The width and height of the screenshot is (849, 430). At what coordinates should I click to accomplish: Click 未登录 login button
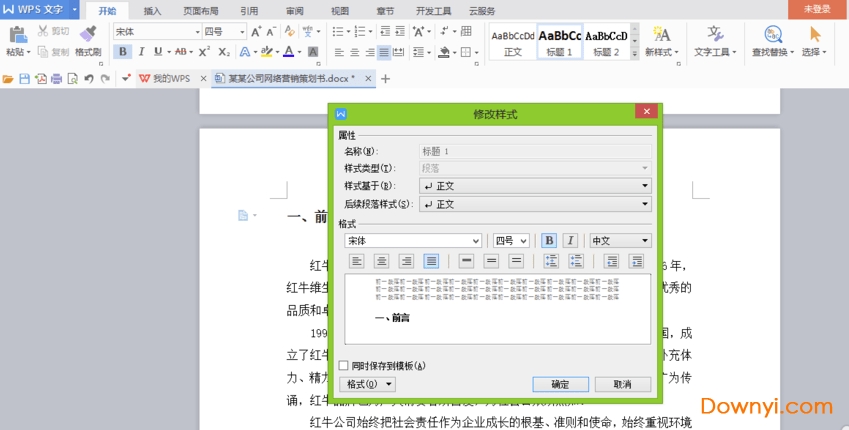(x=817, y=9)
